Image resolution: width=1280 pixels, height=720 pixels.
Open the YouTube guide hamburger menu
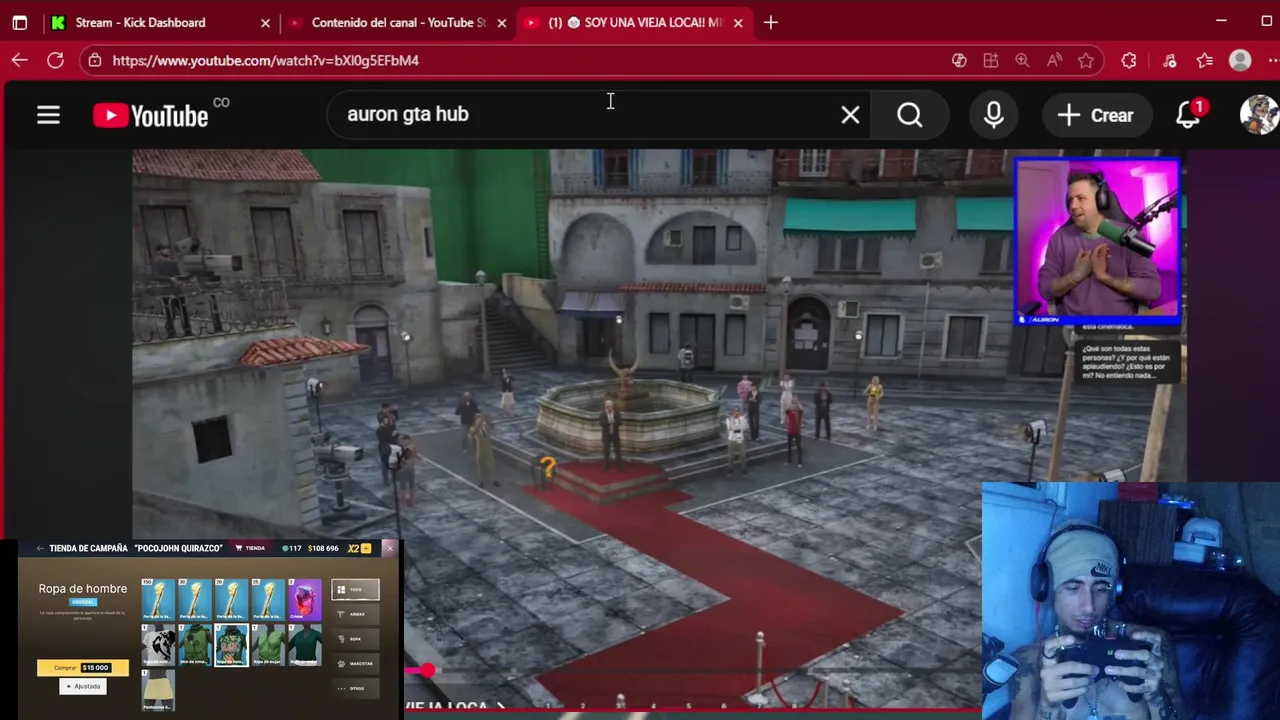pos(48,115)
